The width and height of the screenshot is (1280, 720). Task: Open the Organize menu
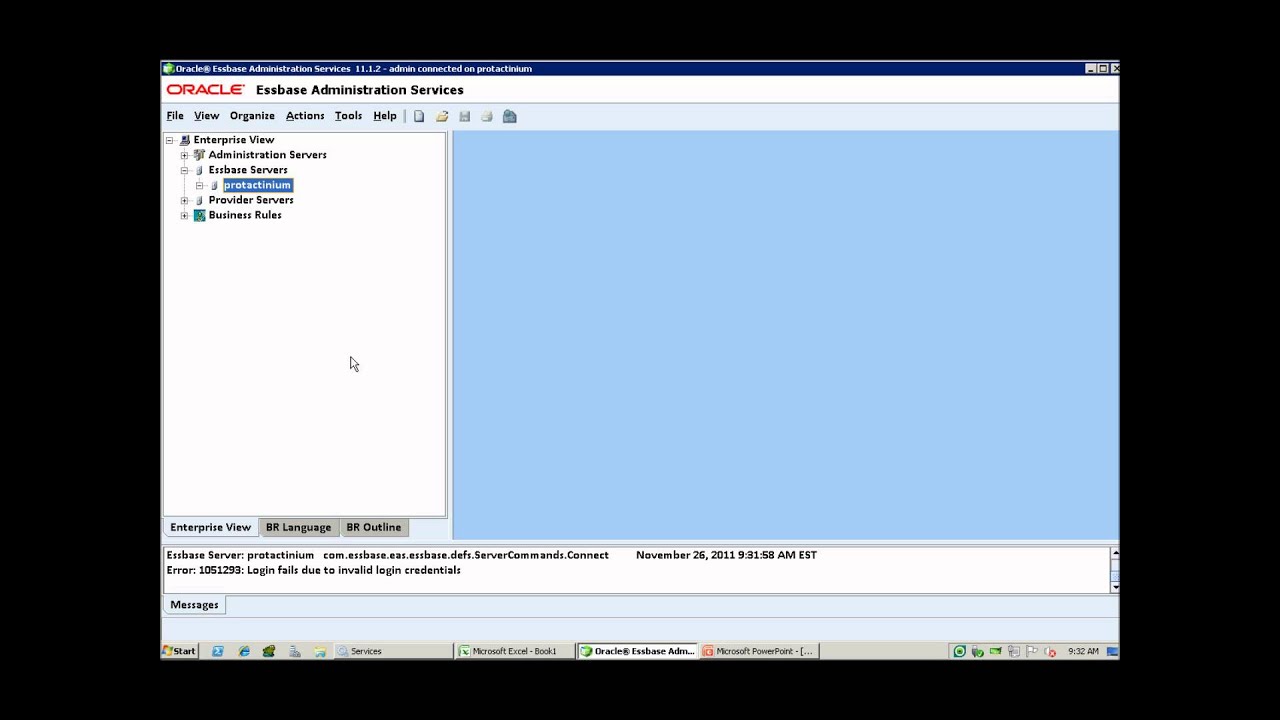click(252, 116)
